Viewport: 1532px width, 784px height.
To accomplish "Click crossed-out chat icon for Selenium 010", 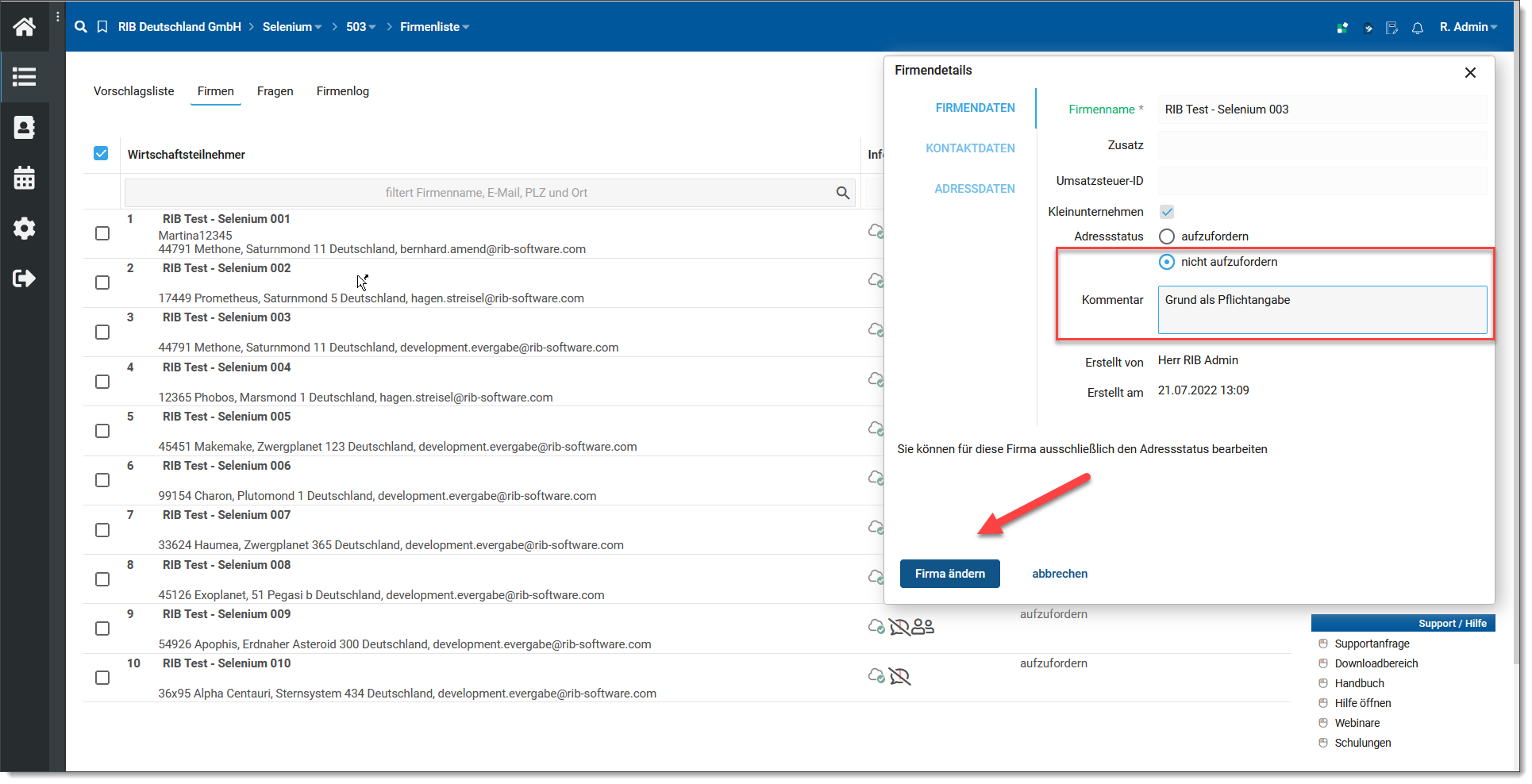I will pyautogui.click(x=899, y=676).
